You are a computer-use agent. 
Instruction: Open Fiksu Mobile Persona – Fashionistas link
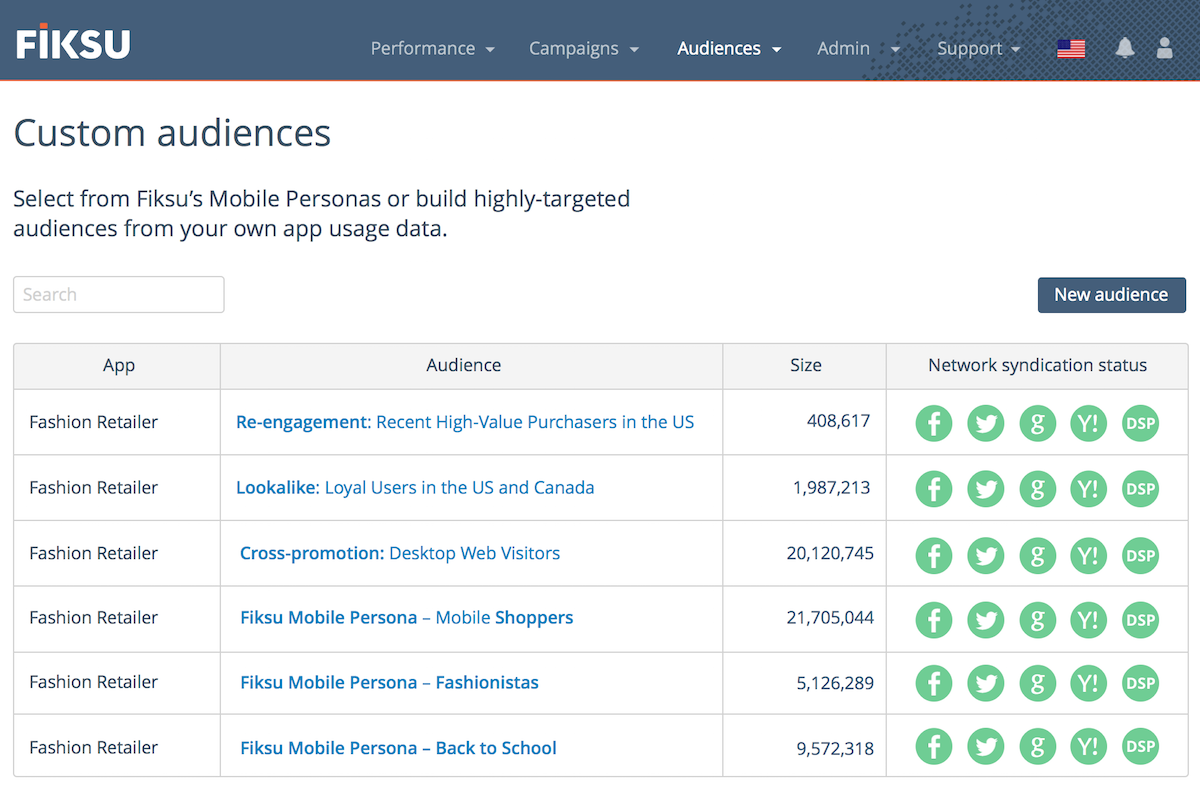coord(389,683)
